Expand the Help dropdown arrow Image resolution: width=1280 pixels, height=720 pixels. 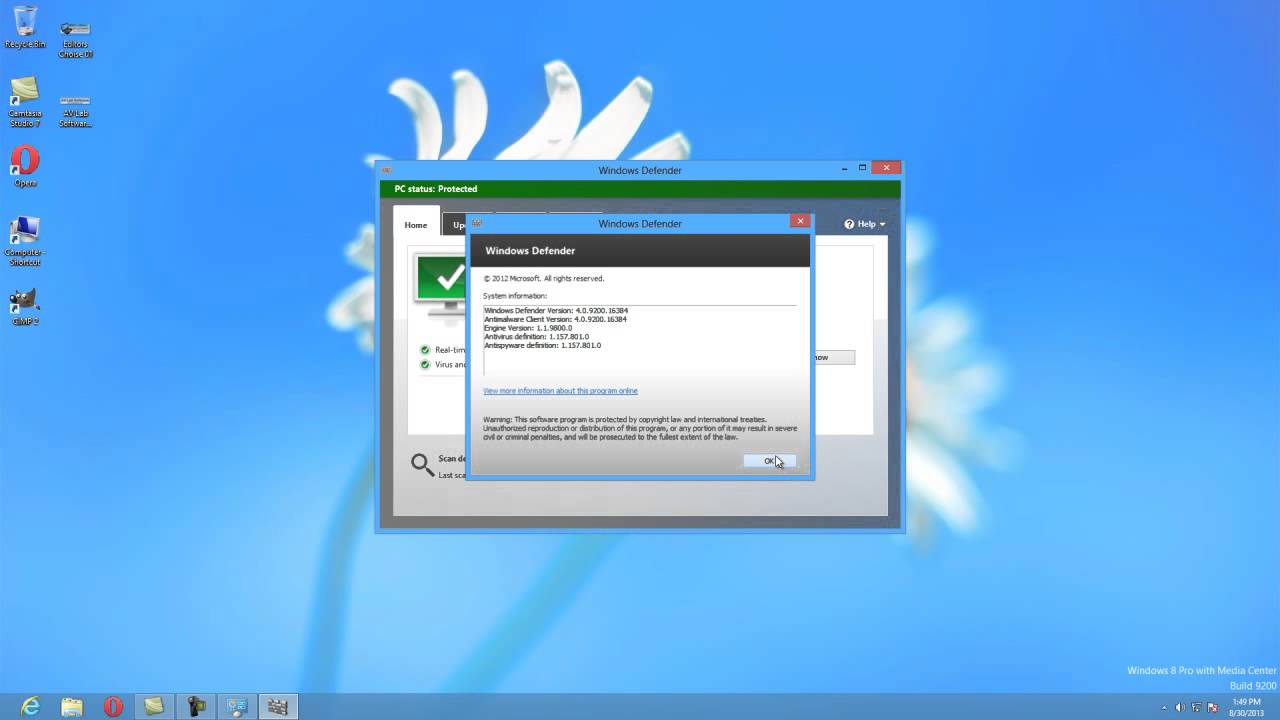click(883, 225)
